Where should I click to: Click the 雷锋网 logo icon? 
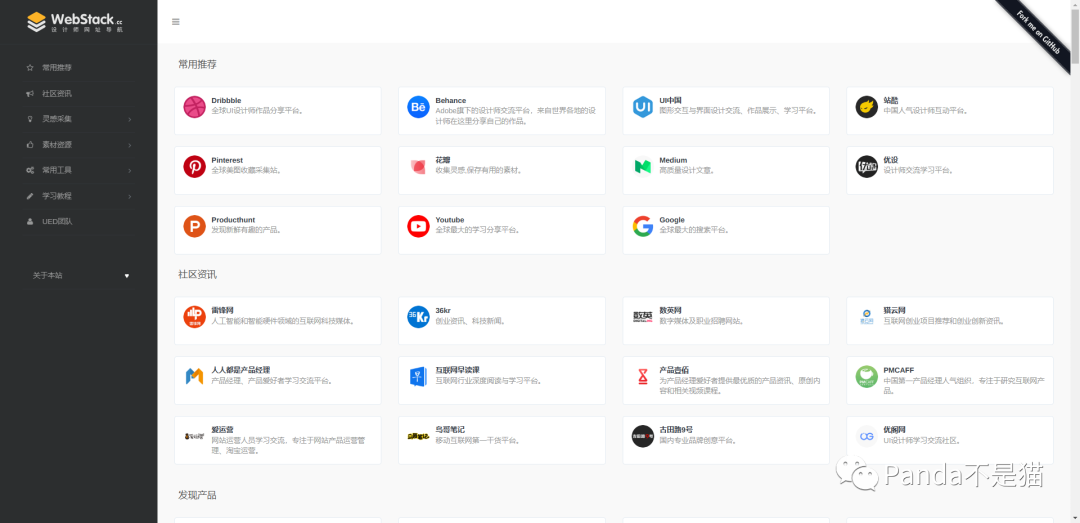coord(194,317)
